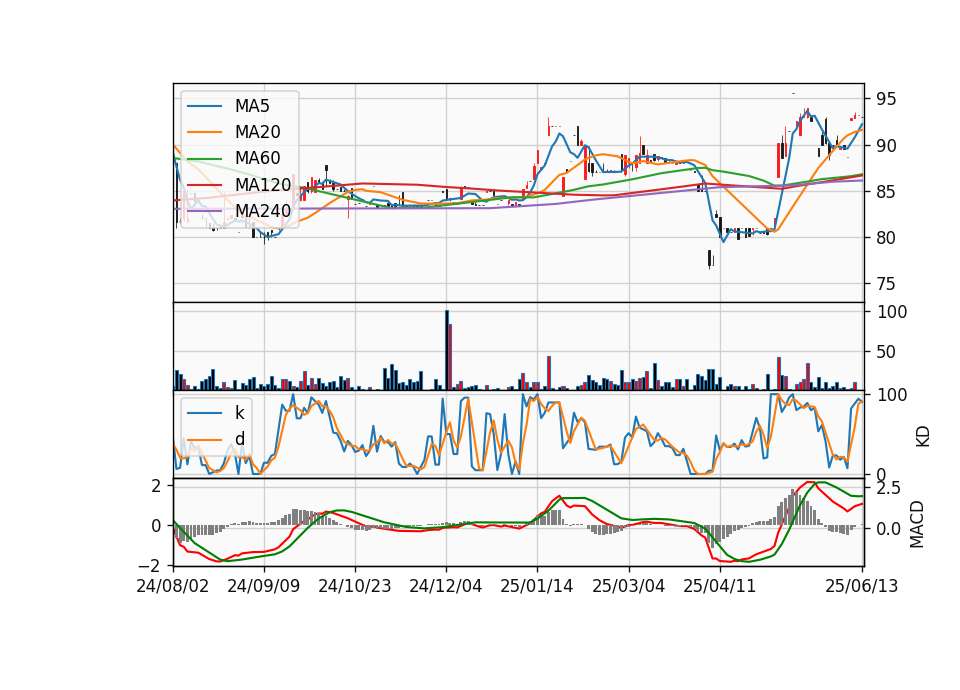Screen dimensions: 960x690
Task: Click the 25/04/11 date axis label
Action: pos(719,586)
